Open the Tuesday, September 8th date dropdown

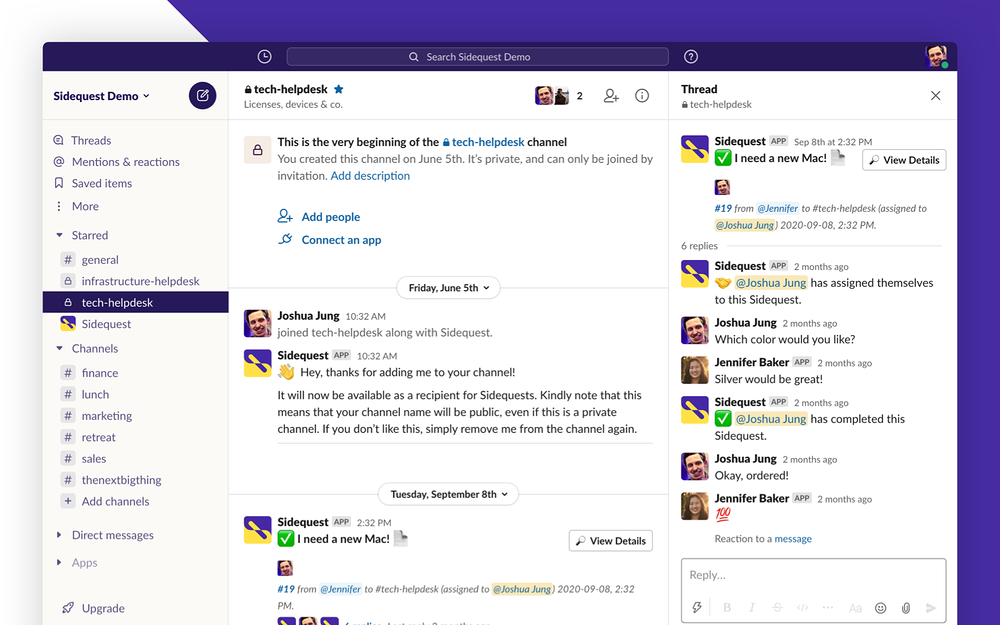(x=448, y=494)
